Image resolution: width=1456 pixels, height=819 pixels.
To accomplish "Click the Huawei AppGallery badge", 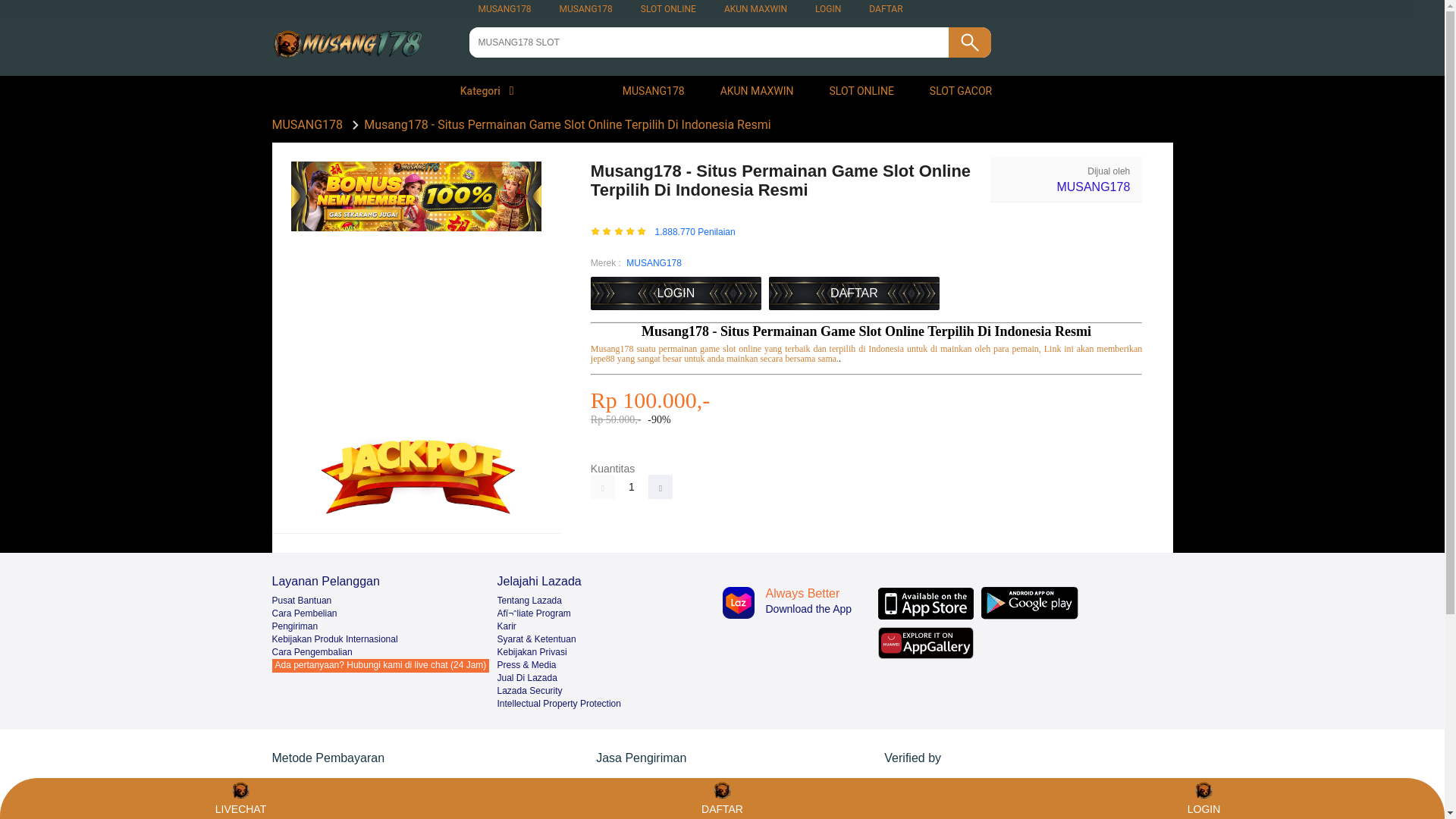I will (x=925, y=643).
